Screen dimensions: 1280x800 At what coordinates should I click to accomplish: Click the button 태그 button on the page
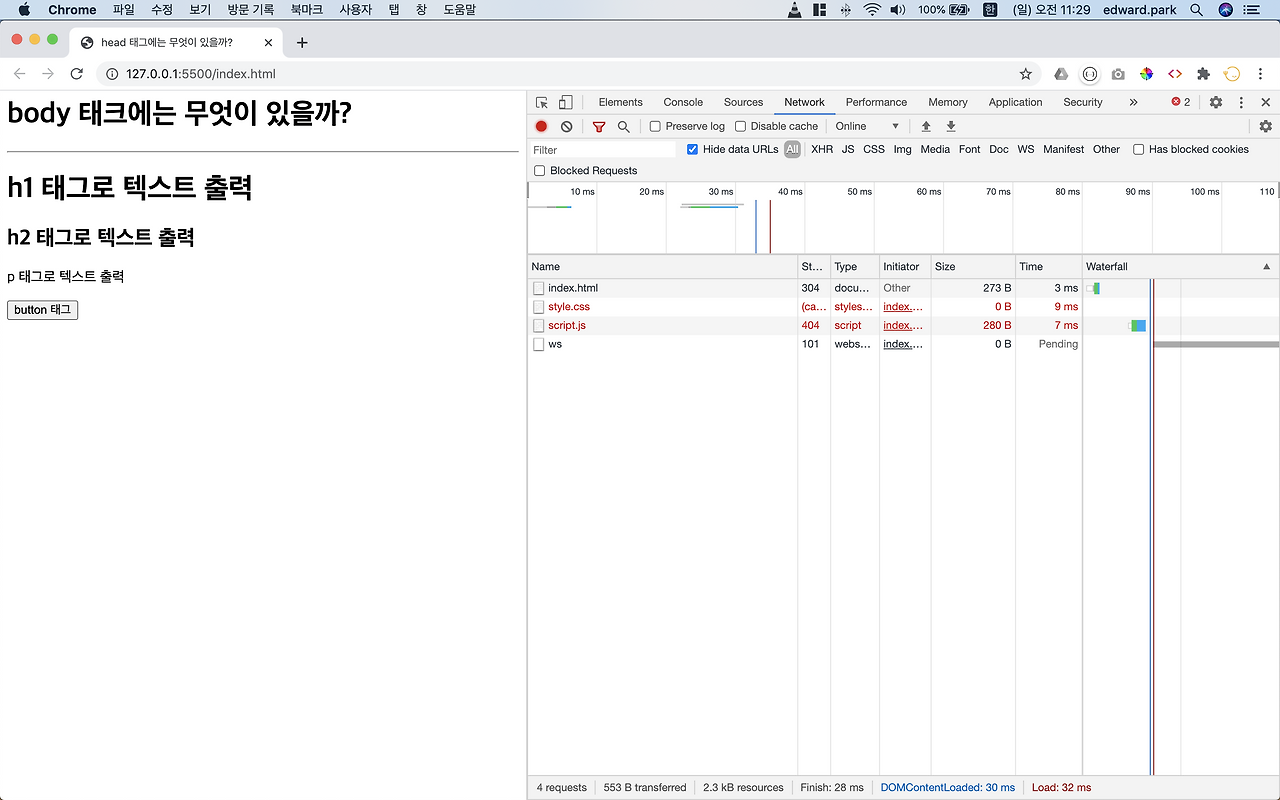pos(42,310)
